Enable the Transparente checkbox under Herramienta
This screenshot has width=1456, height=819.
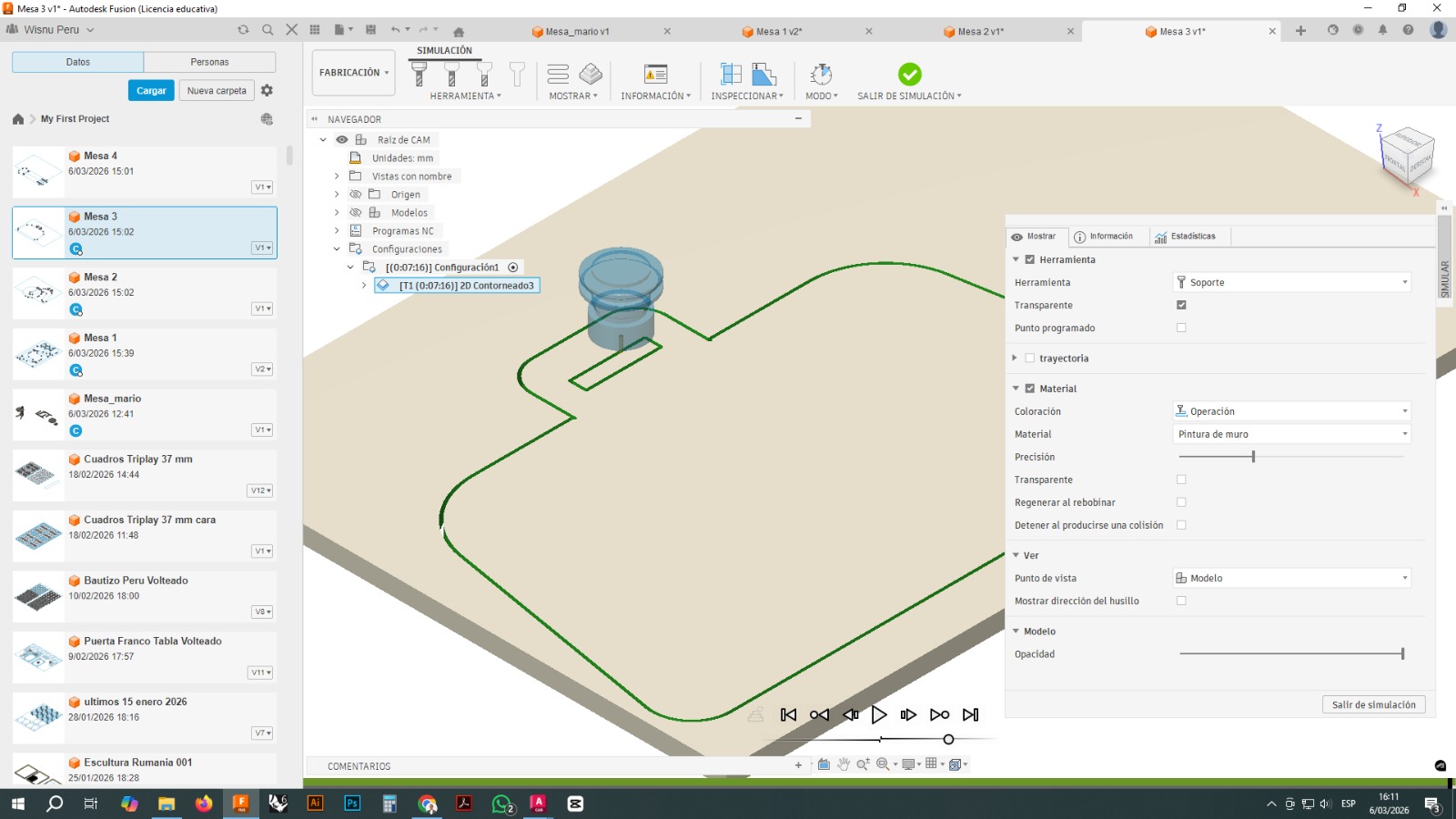(1181, 305)
